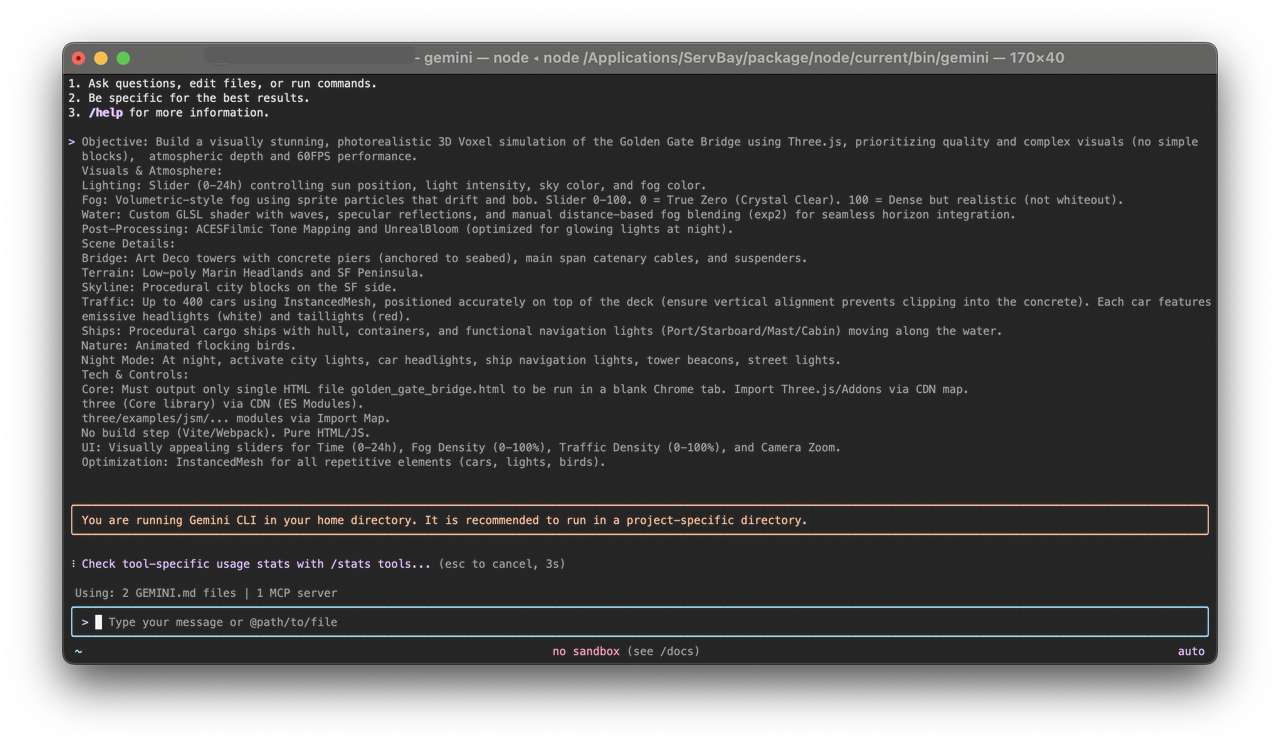The width and height of the screenshot is (1280, 747).
Task: Click the esc to cancel hint text
Action: (x=501, y=564)
